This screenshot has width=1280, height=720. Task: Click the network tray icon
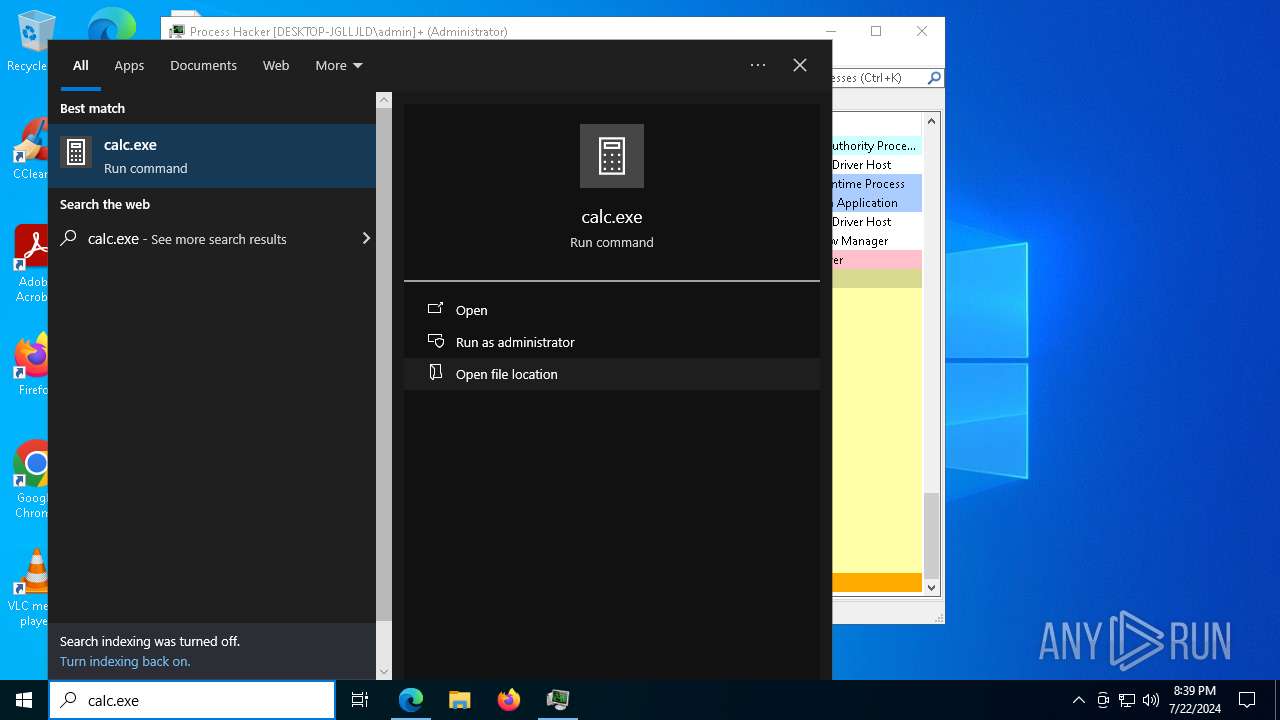1127,700
